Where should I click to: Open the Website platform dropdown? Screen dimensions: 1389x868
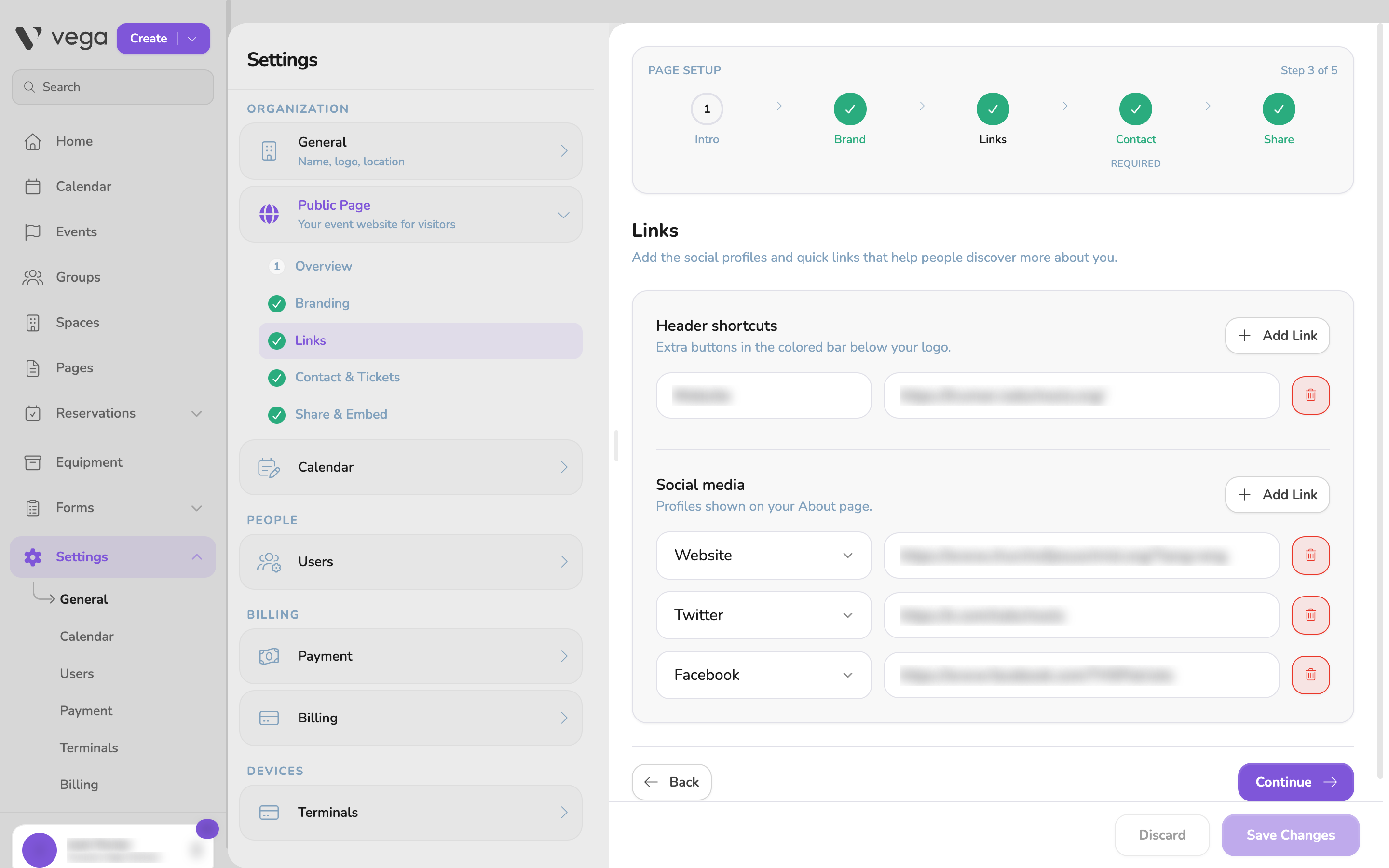(x=763, y=555)
